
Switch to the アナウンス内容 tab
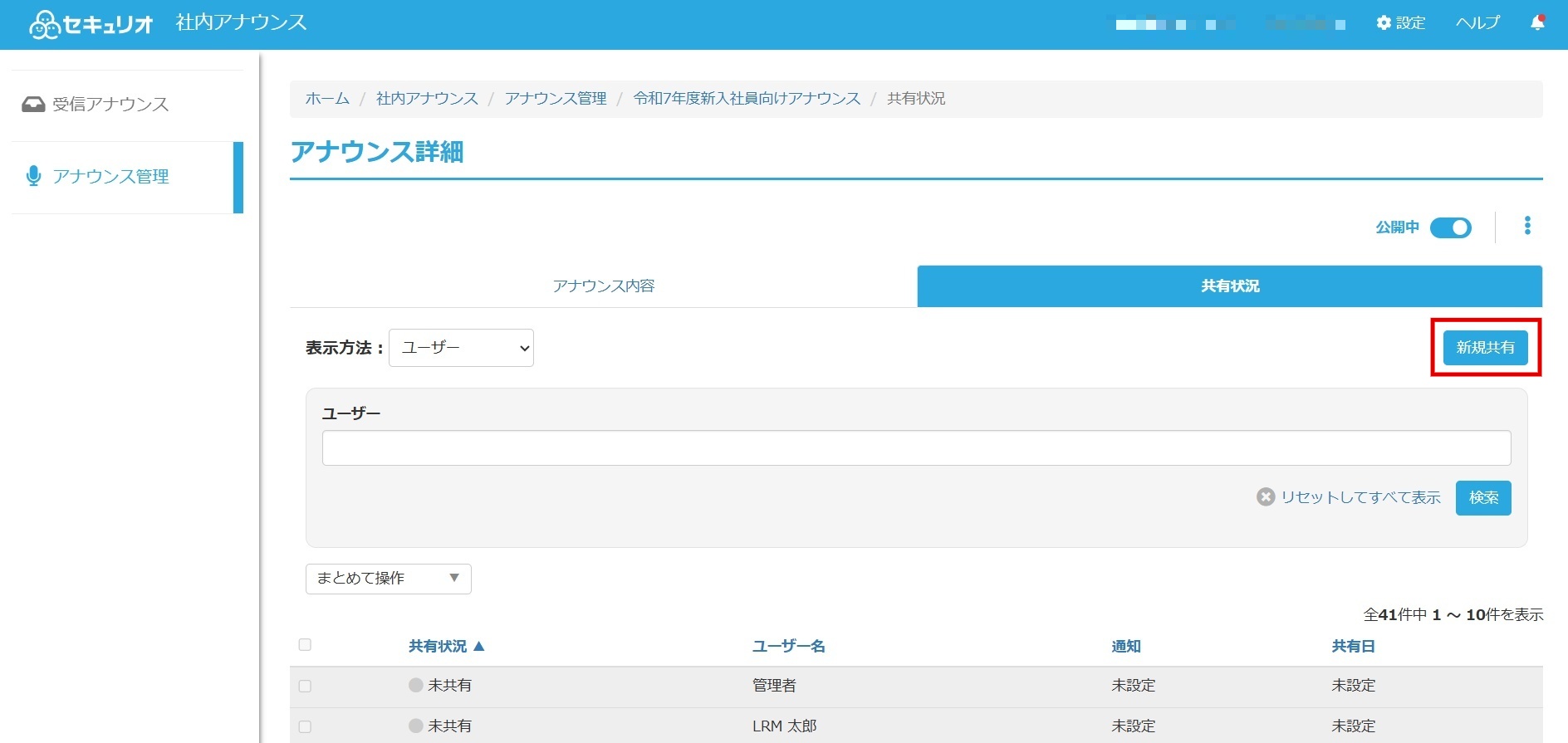604,286
